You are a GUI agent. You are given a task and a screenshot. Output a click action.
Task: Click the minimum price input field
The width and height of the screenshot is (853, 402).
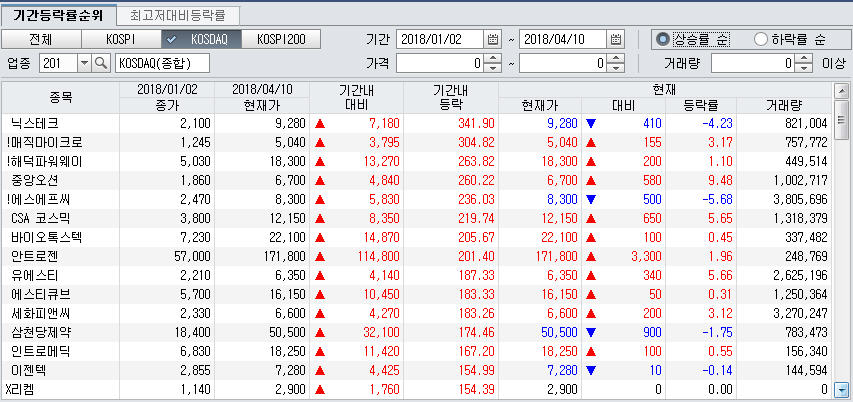(440, 64)
